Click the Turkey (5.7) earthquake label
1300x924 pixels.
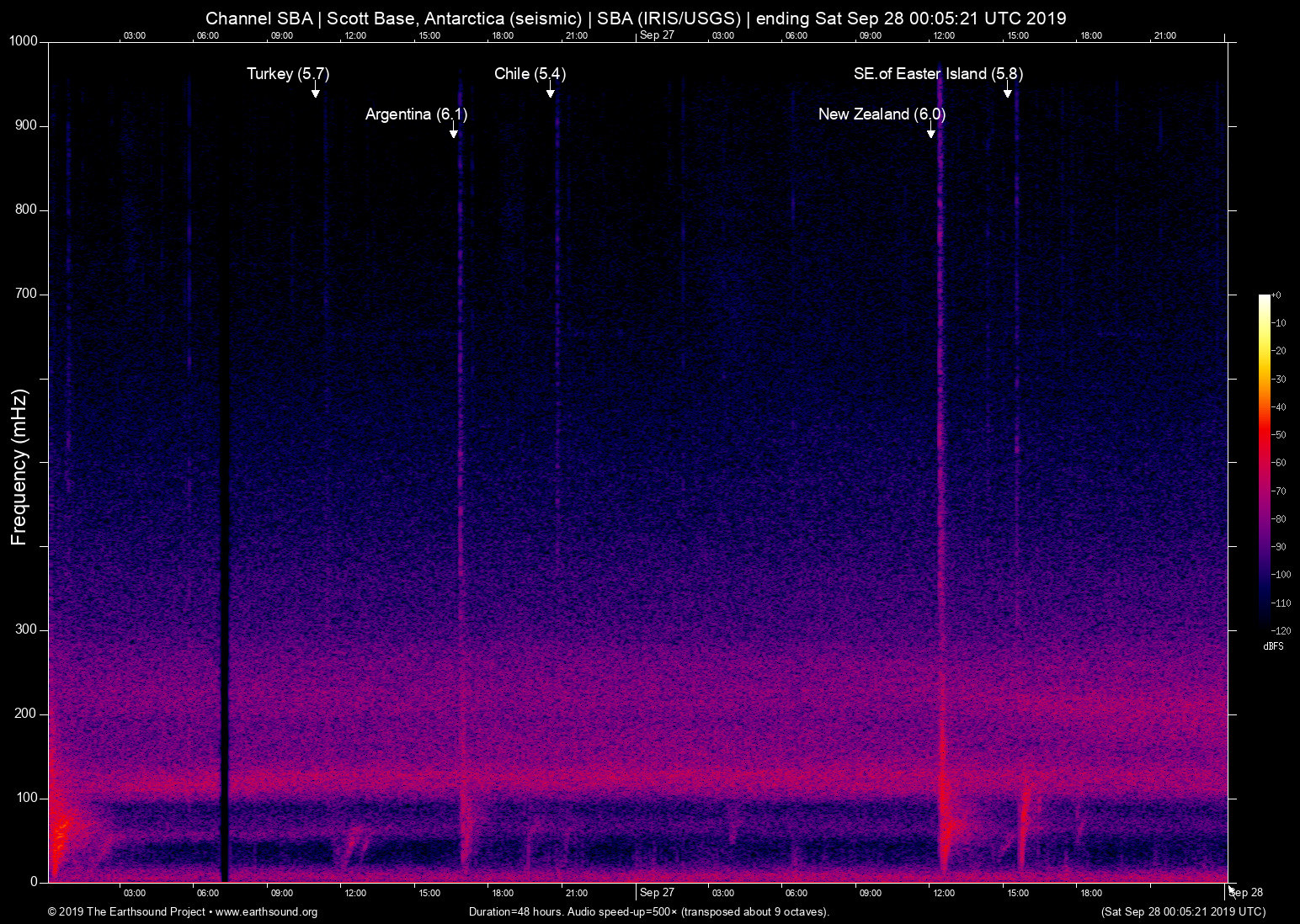(287, 74)
